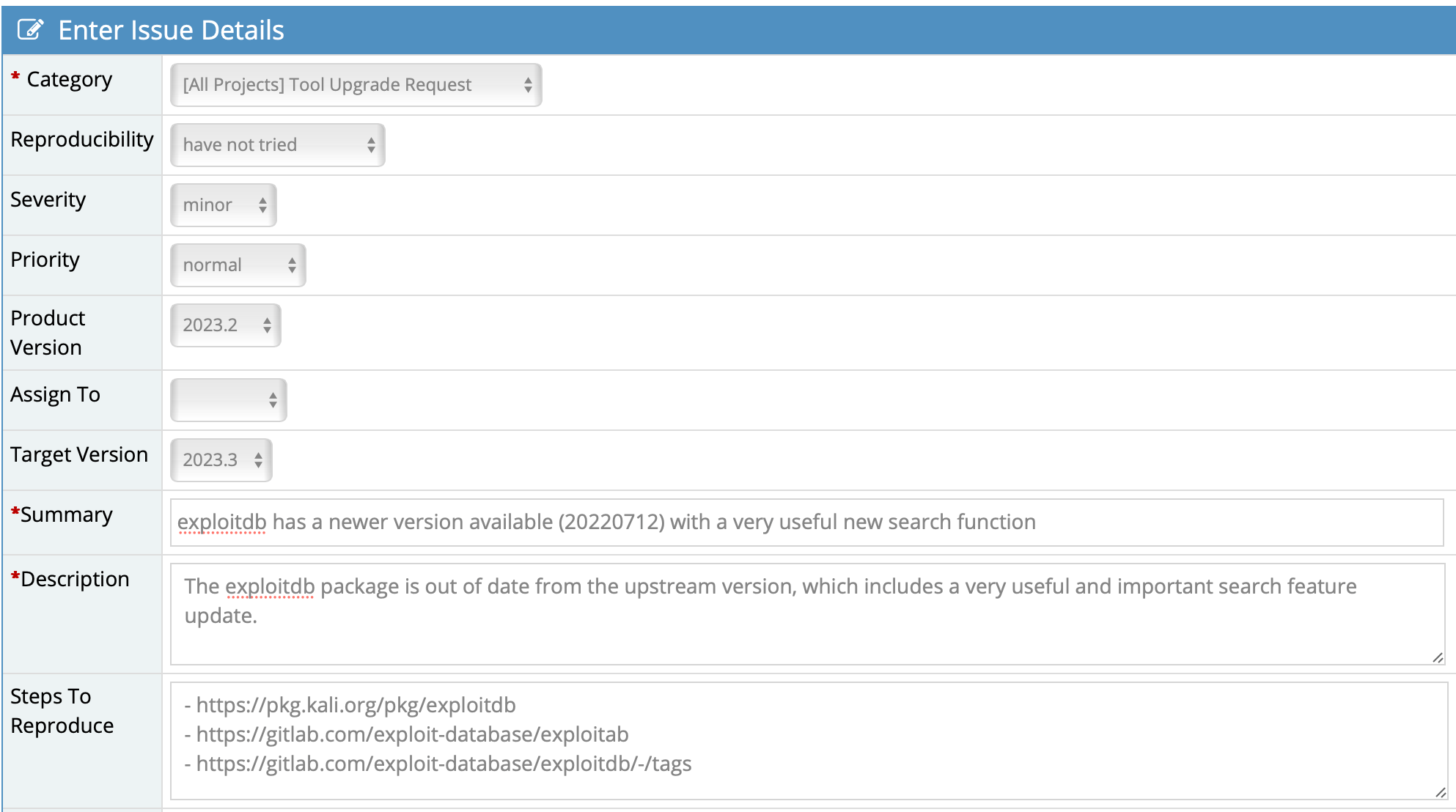Click the Assign To selector arrows icon

click(x=273, y=400)
